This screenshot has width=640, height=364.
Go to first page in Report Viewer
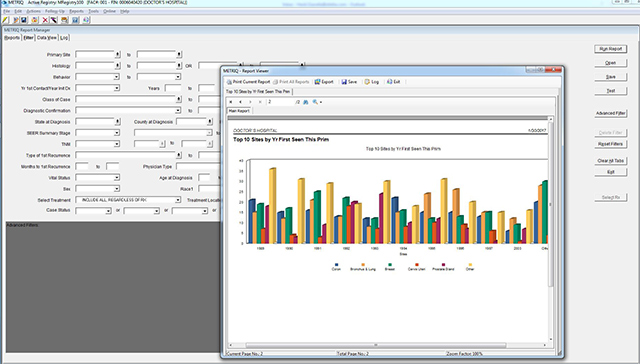coord(231,102)
